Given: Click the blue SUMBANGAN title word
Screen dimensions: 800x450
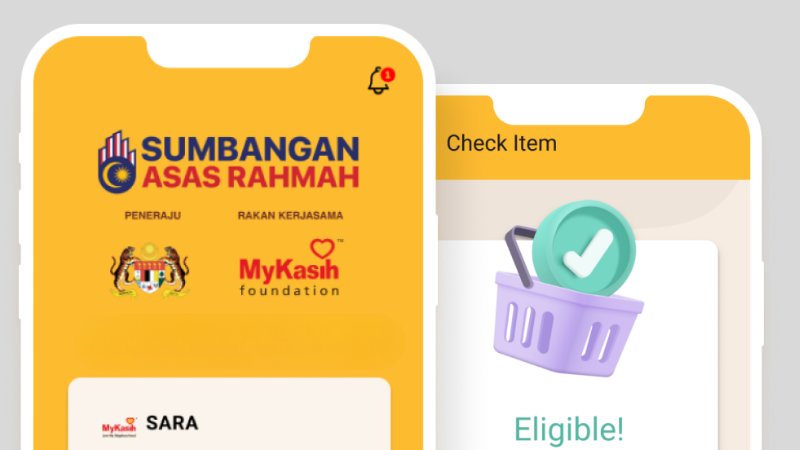Looking at the screenshot, I should 250,149.
